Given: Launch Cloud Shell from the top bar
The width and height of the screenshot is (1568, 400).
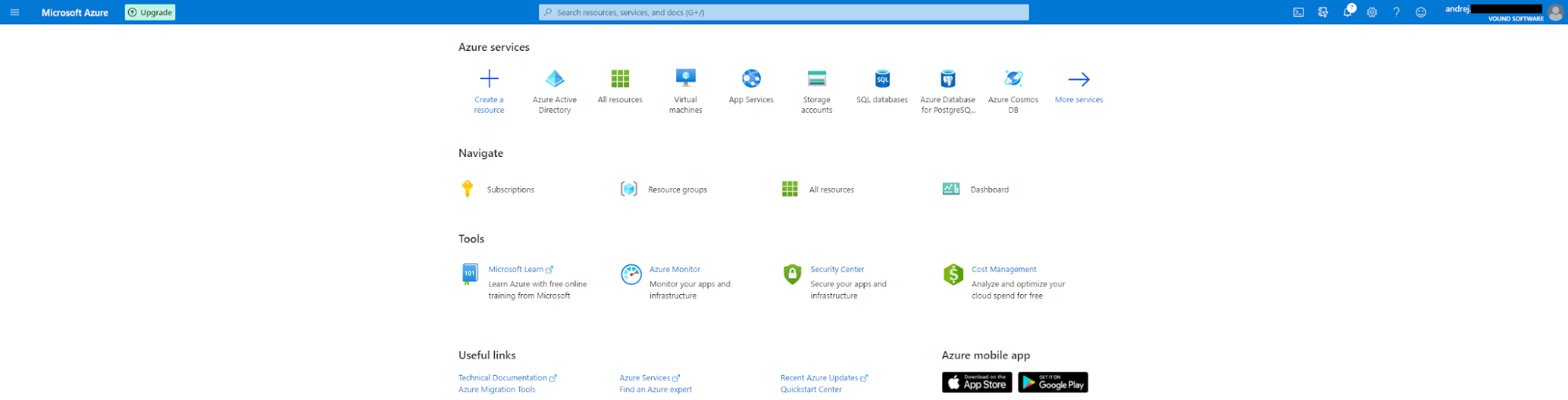Looking at the screenshot, I should pos(1299,13).
